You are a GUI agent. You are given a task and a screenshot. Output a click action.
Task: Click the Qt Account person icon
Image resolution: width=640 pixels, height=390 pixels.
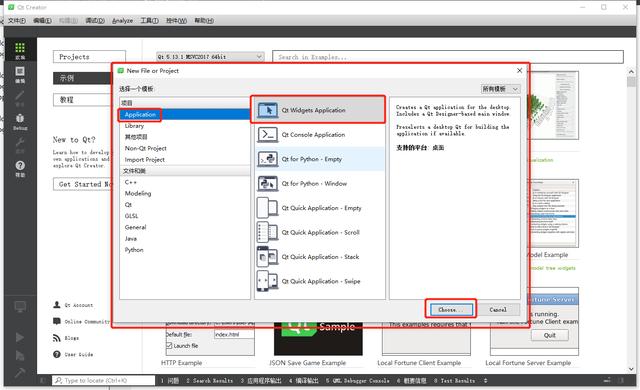57,305
